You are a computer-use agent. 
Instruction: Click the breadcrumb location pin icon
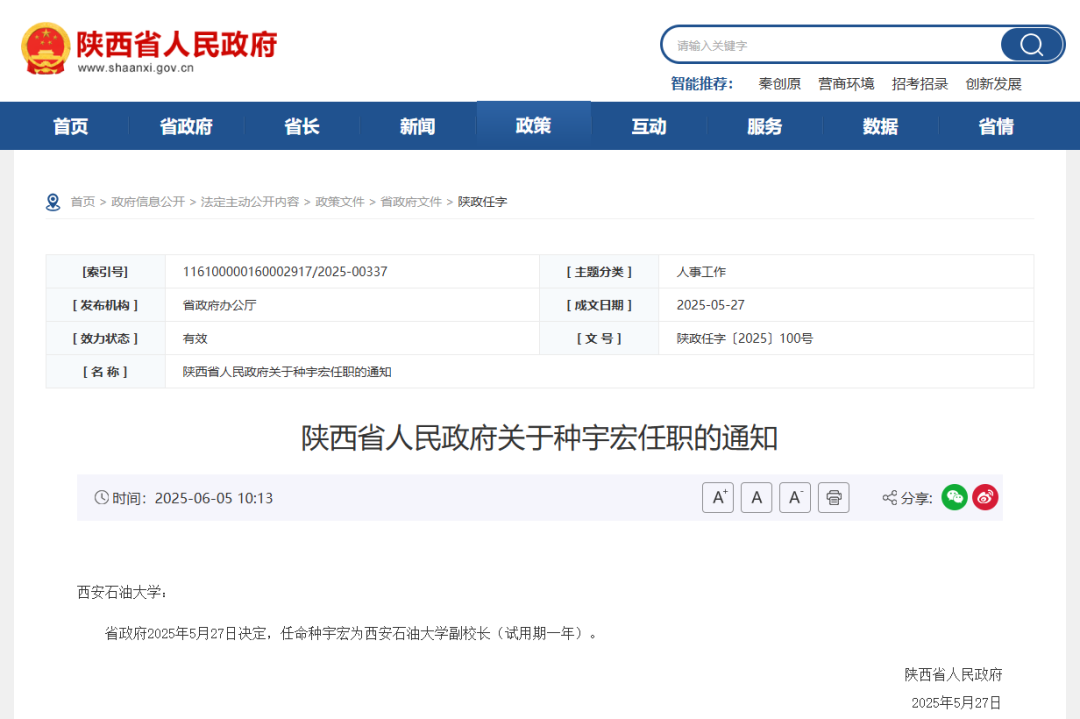point(53,202)
